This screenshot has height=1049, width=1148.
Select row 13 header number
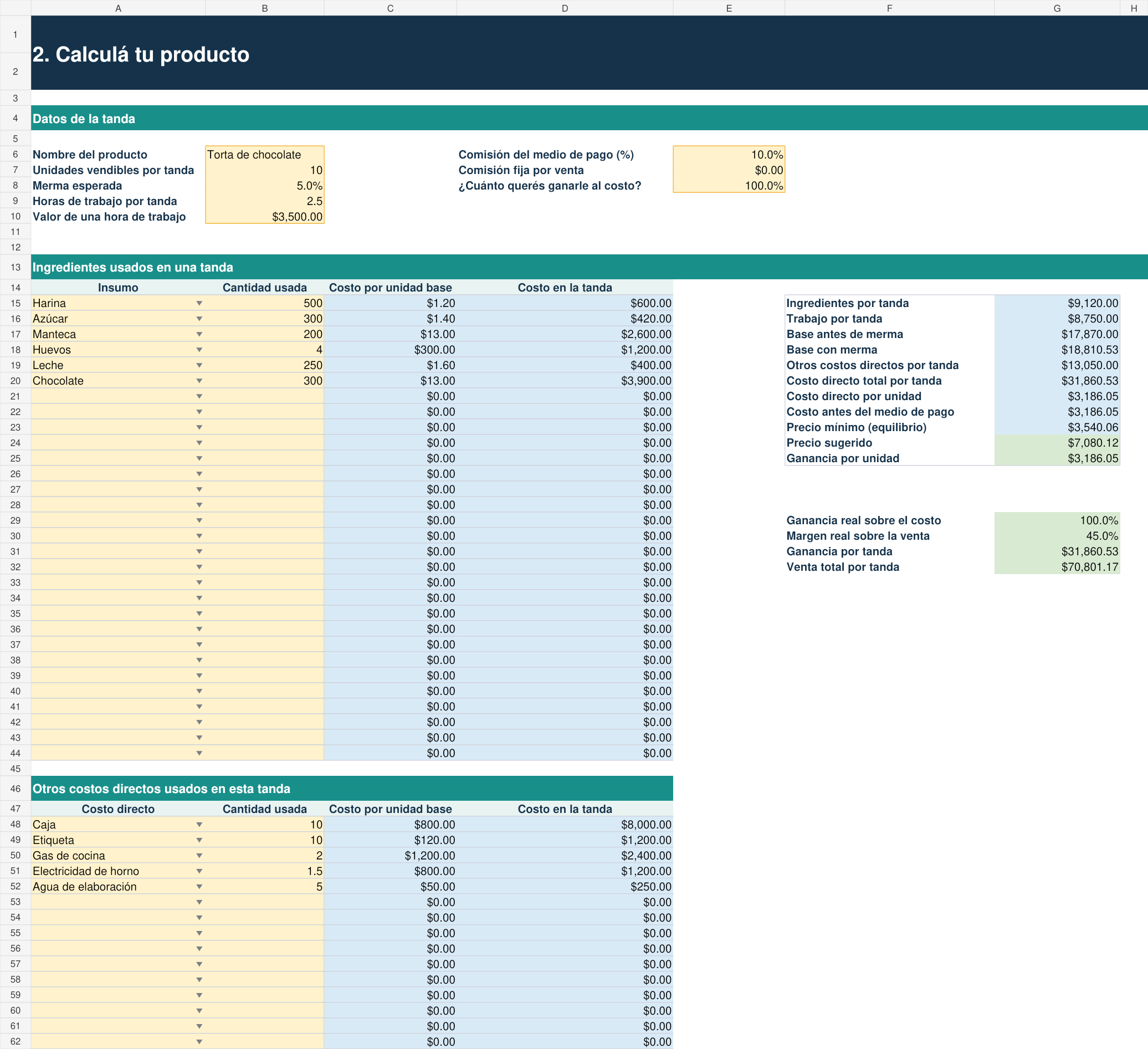[16, 267]
